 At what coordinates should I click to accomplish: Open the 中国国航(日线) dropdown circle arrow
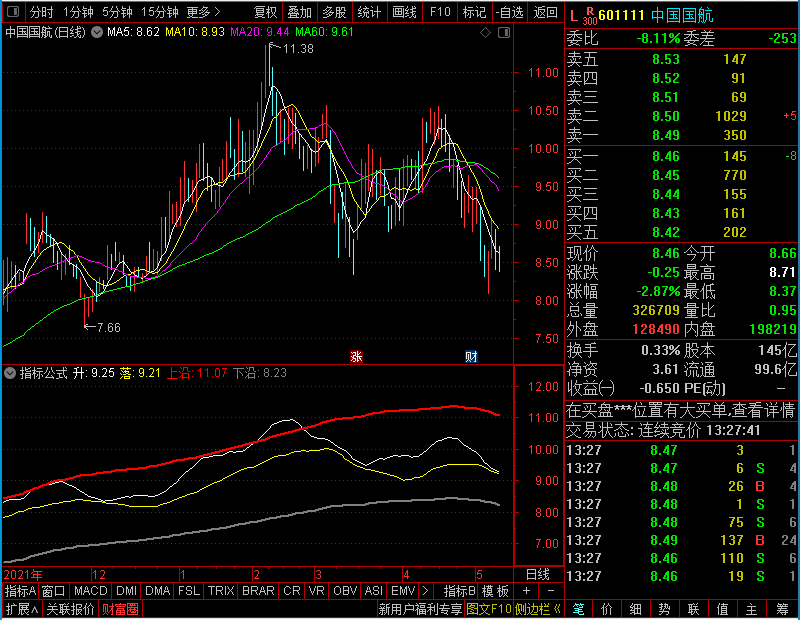[97, 32]
